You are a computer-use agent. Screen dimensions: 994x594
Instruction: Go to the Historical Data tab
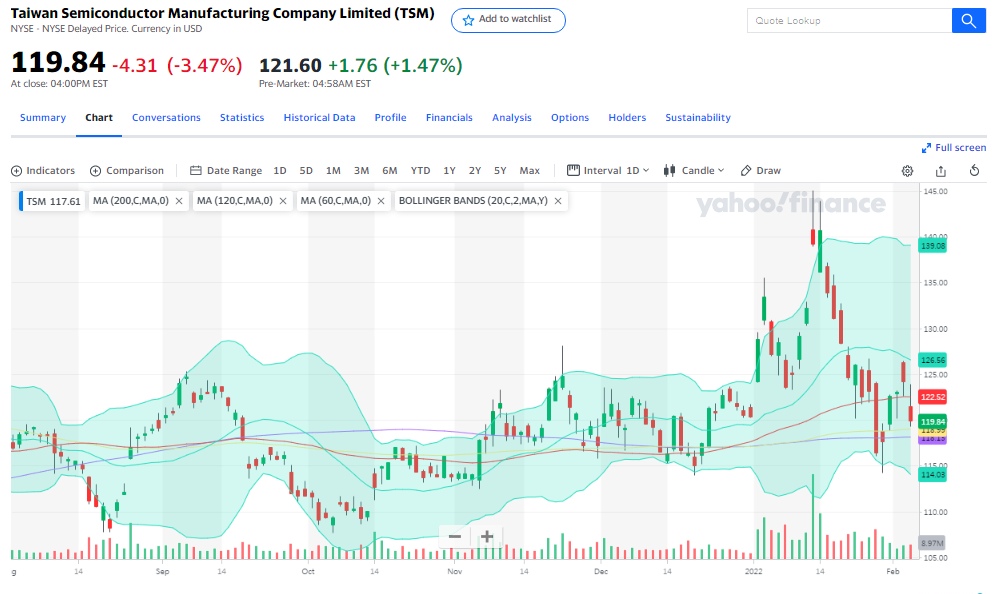(320, 118)
